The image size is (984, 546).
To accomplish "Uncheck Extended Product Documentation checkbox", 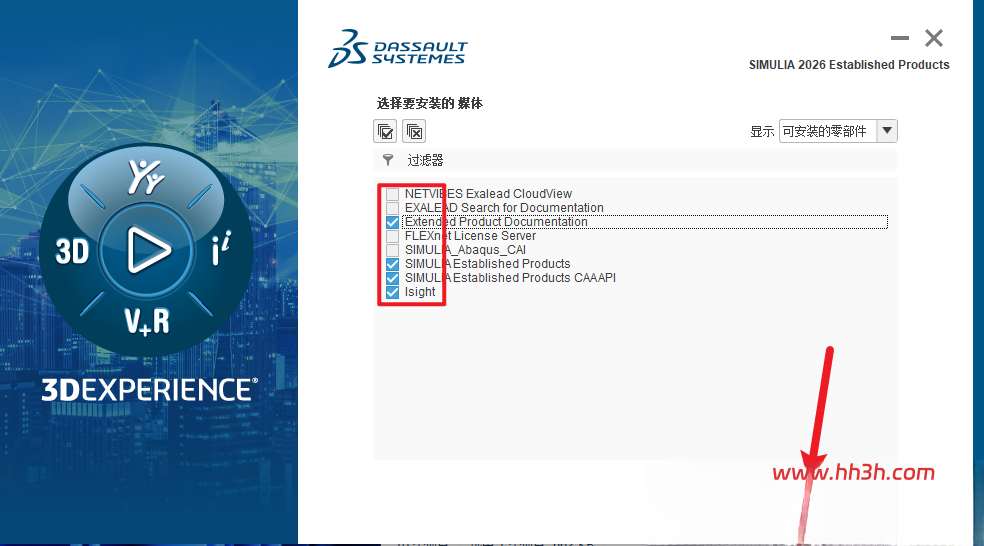I will point(392,222).
